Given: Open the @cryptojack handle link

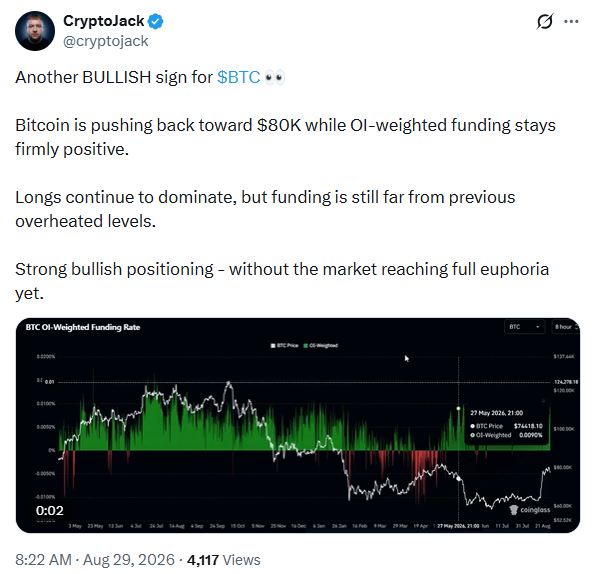Looking at the screenshot, I should tap(105, 41).
